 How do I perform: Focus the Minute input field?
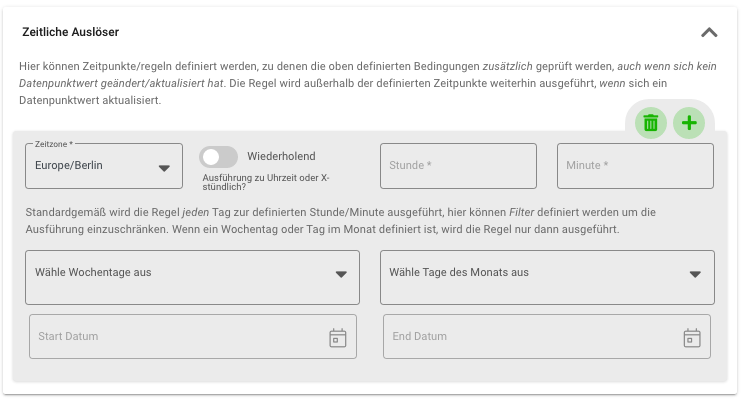[635, 166]
